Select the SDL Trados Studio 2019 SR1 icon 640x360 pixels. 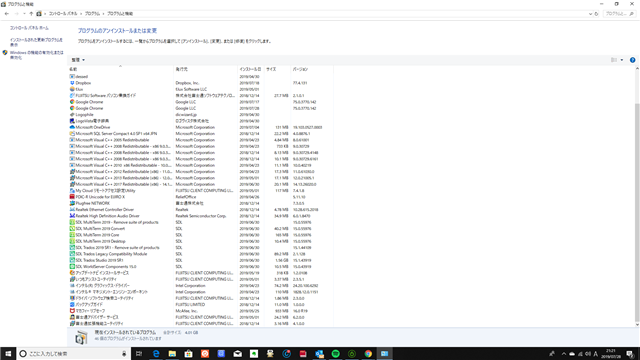coord(72,260)
